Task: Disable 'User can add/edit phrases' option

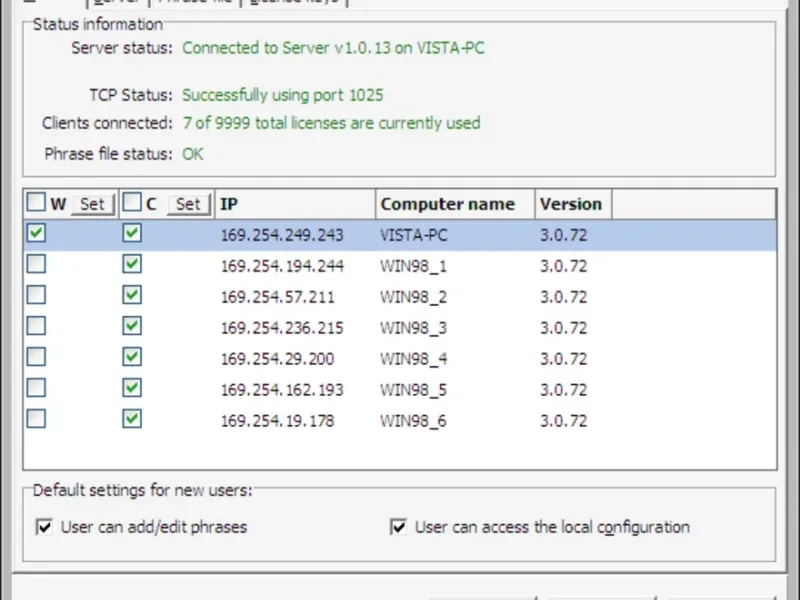Action: tap(44, 527)
